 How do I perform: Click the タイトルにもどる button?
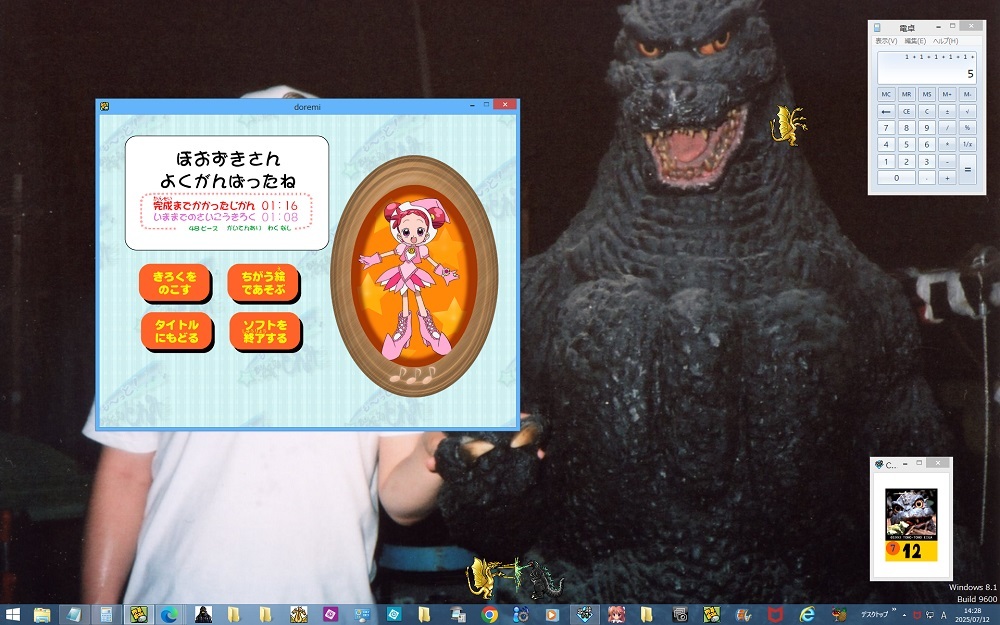coord(177,332)
